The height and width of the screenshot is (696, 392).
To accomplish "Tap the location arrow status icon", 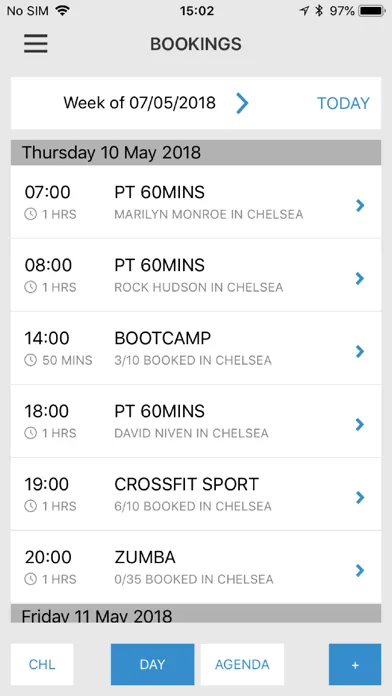I will click(x=305, y=11).
